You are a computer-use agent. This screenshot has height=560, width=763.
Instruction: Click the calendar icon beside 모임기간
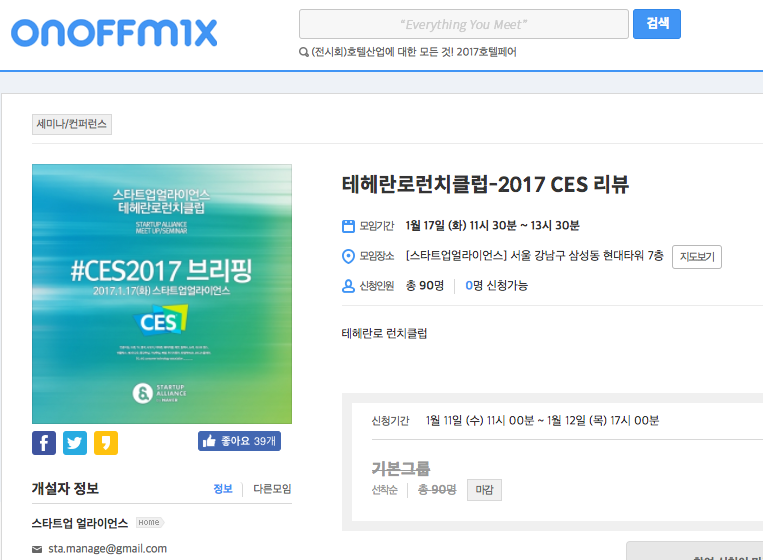point(348,226)
